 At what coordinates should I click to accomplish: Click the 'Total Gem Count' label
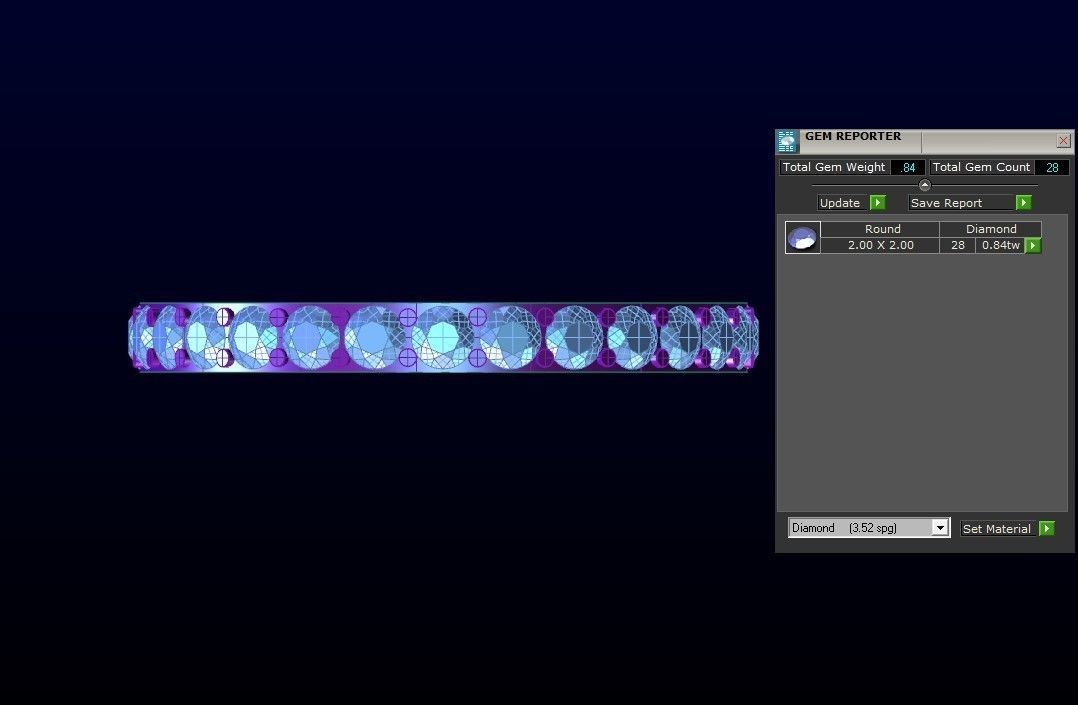pos(981,167)
